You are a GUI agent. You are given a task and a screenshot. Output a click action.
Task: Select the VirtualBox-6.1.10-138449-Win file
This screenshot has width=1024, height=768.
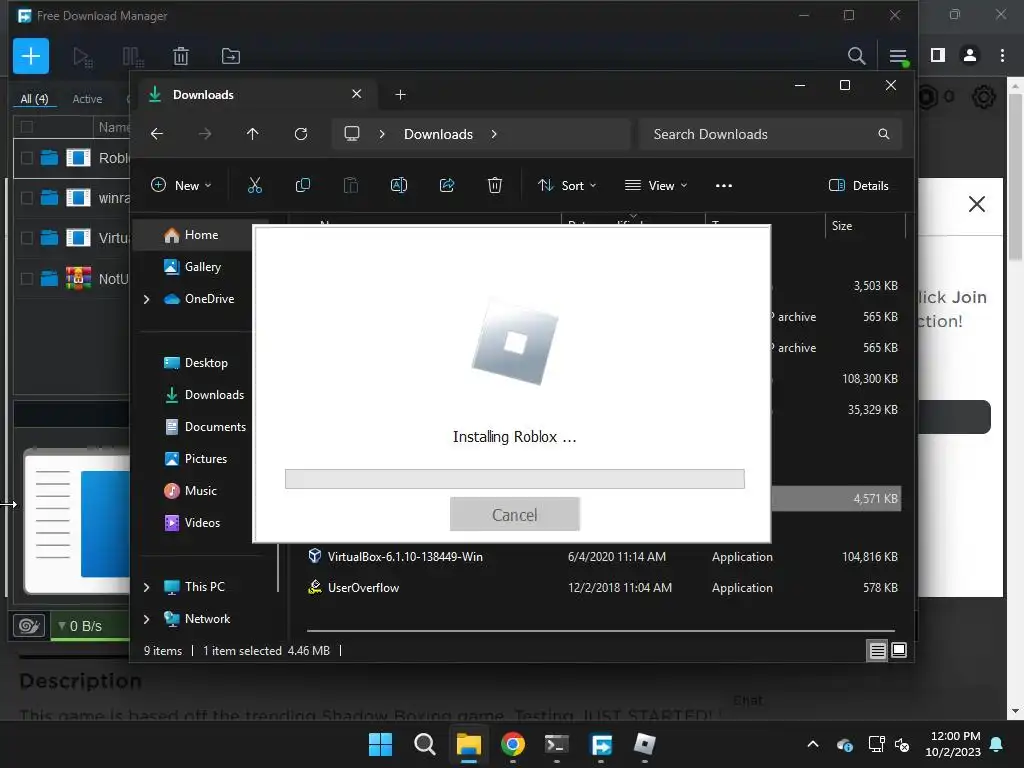603,557
